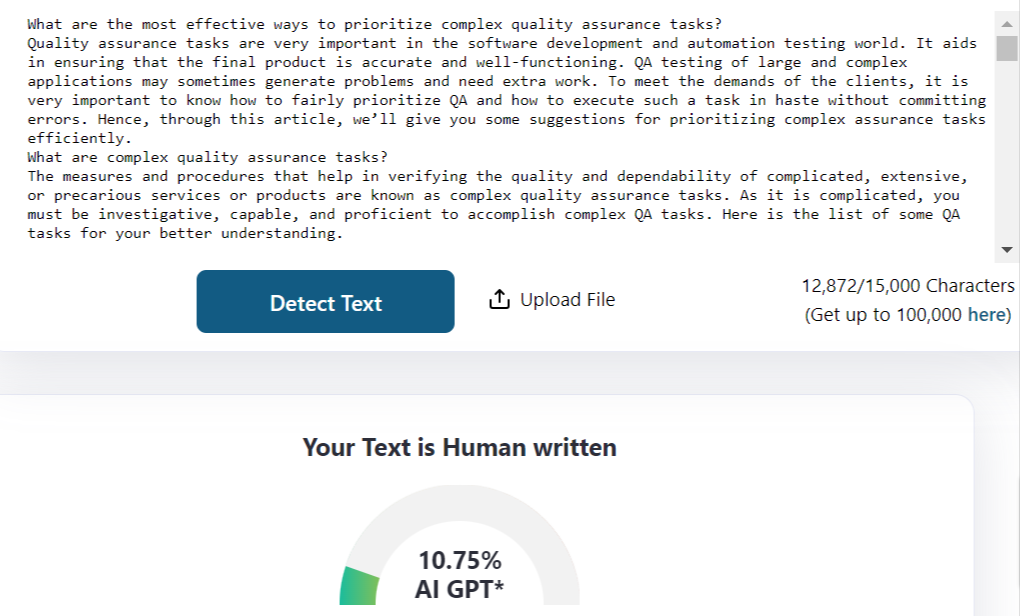Screen dimensions: 1020x616
Task: Open the 'here' link for 100,000 characters
Action: [x=988, y=315]
